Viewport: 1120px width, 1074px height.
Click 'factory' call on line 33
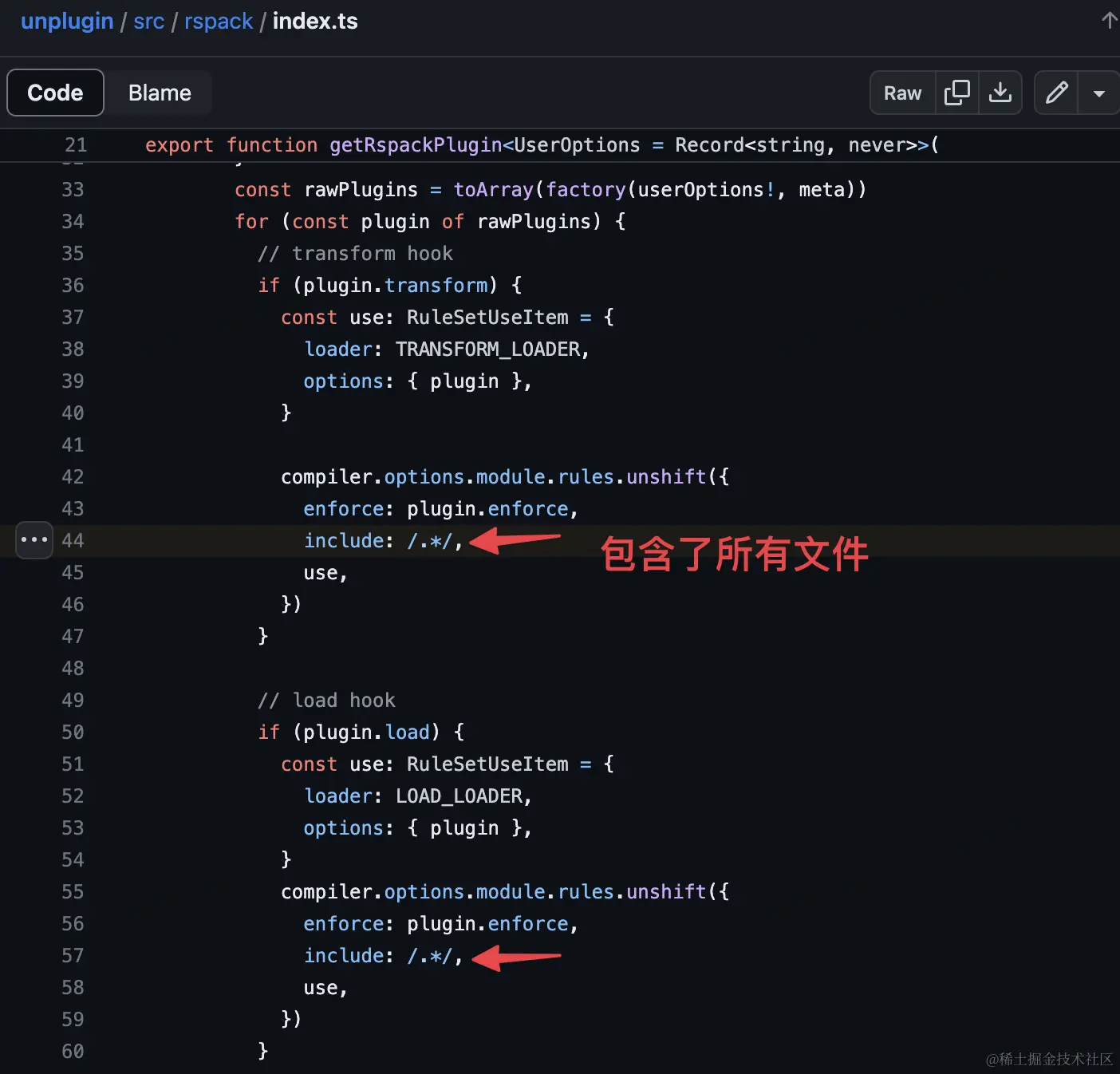(x=586, y=190)
